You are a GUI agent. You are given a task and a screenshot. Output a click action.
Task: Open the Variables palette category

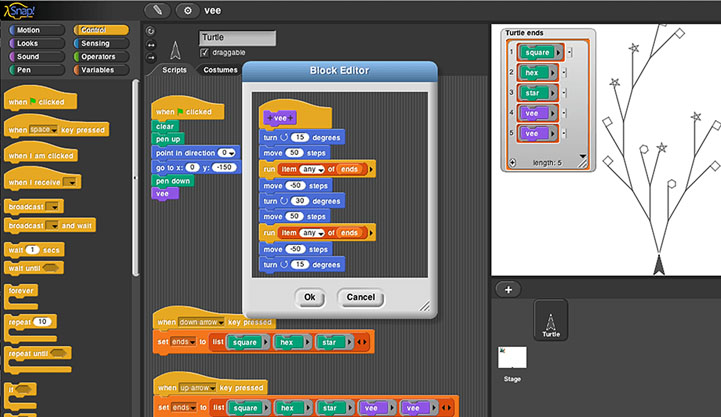tap(101, 70)
